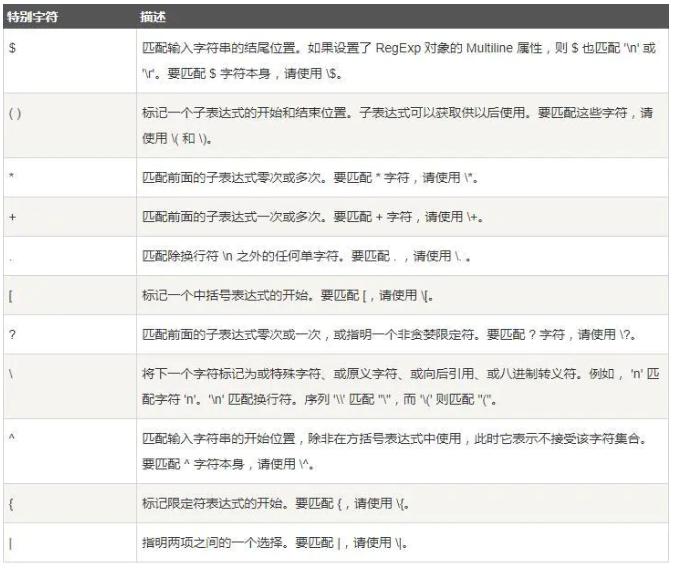Select the [ character cell
The height and width of the screenshot is (568, 673).
point(10,296)
